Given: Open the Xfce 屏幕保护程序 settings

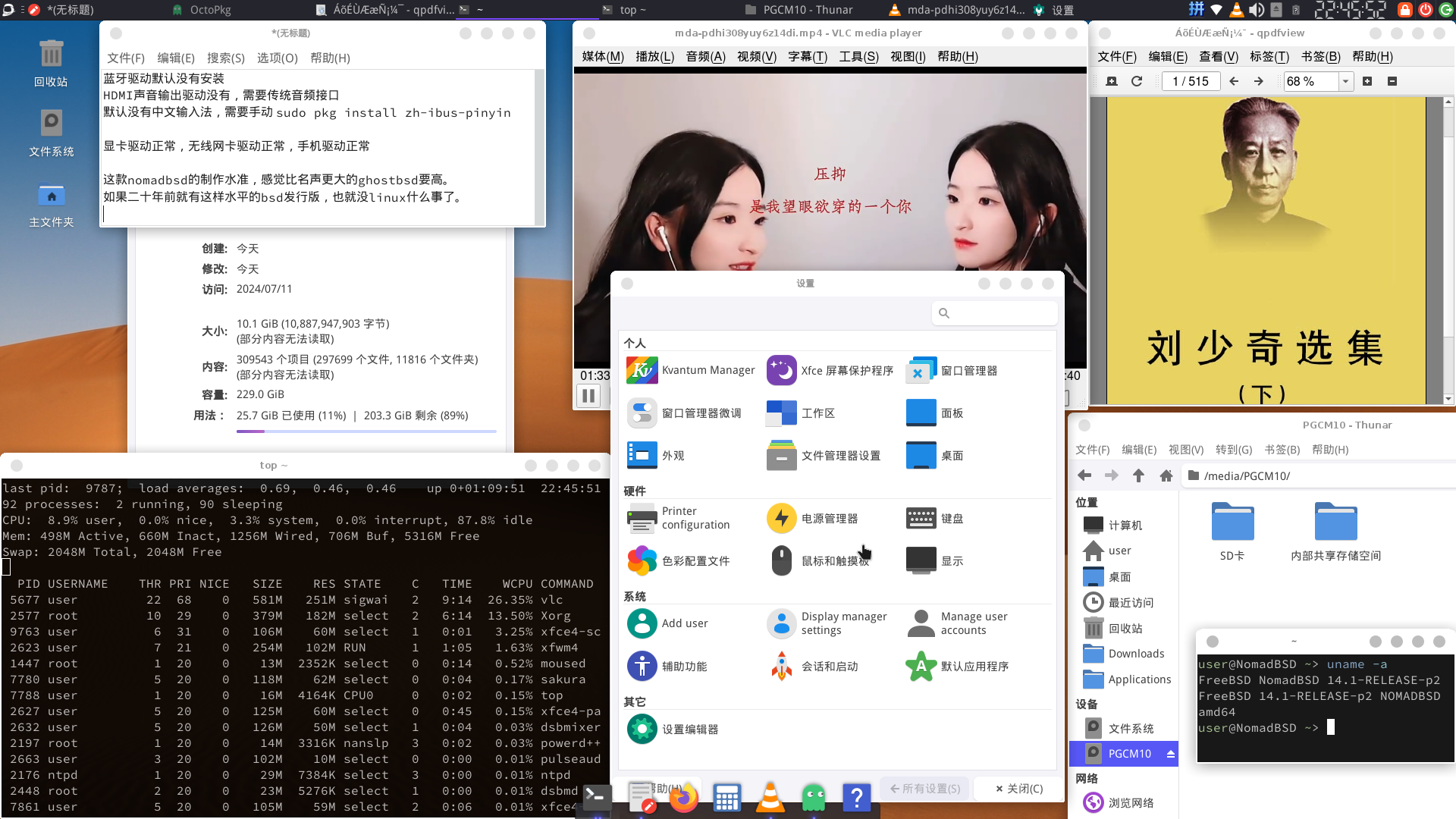Looking at the screenshot, I should [x=831, y=370].
